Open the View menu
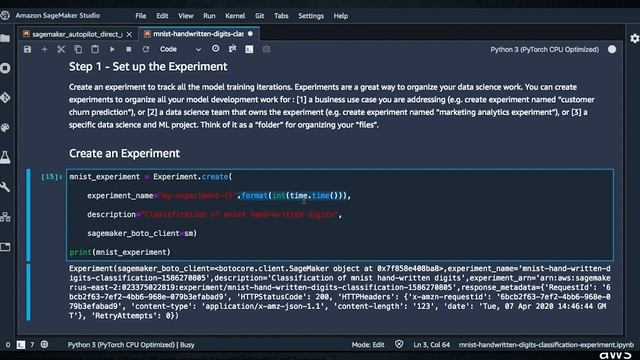The width and height of the screenshot is (640, 360). pyautogui.click(x=185, y=16)
